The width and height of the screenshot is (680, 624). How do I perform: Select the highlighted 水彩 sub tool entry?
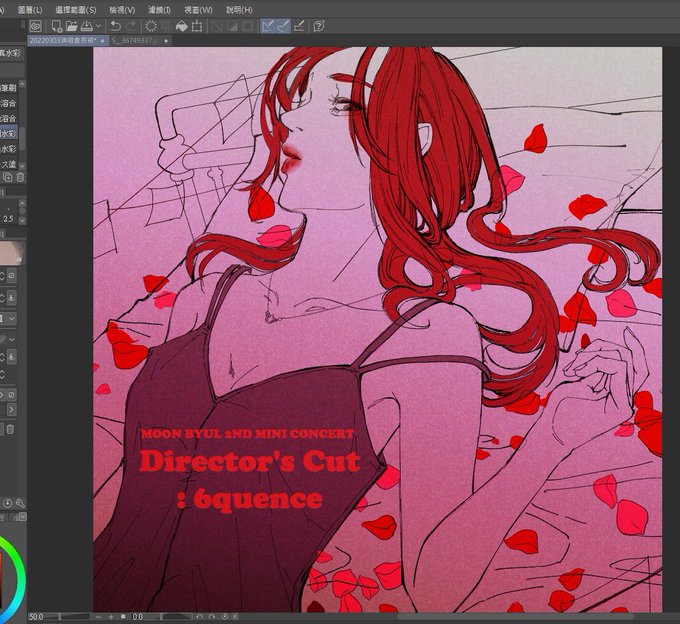pos(9,133)
